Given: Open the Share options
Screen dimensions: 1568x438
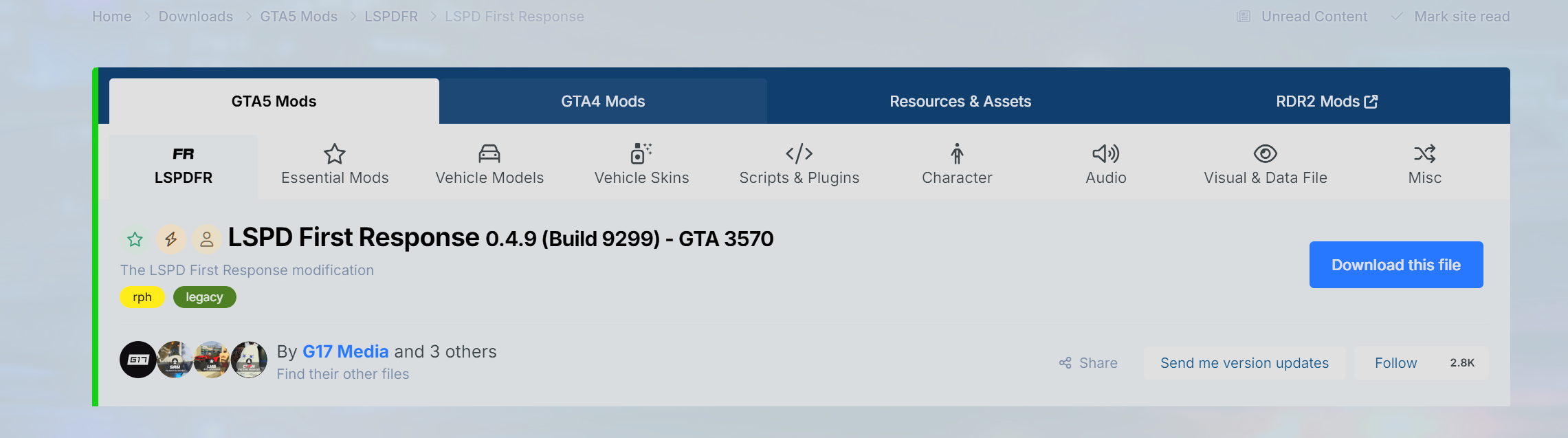Looking at the screenshot, I should coord(1088,363).
